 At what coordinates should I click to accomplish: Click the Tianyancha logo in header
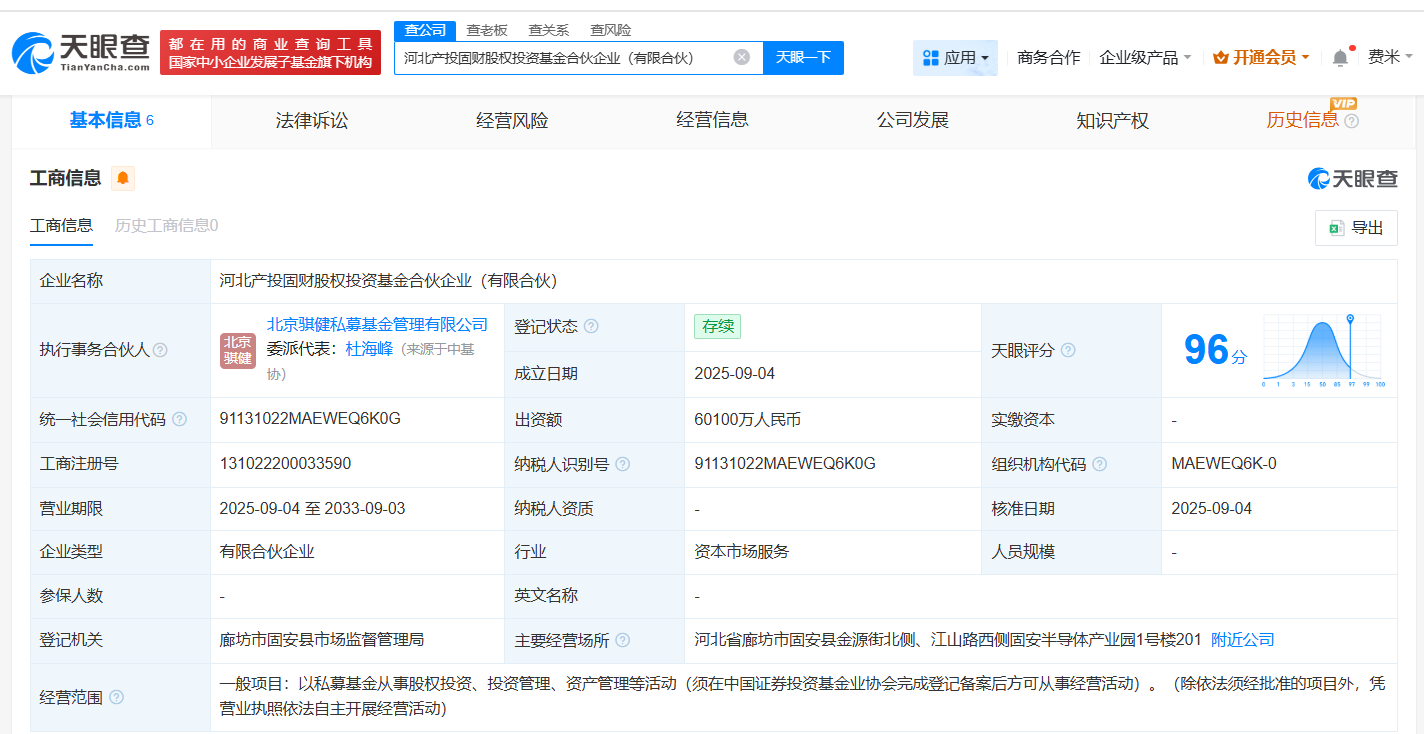pos(82,52)
